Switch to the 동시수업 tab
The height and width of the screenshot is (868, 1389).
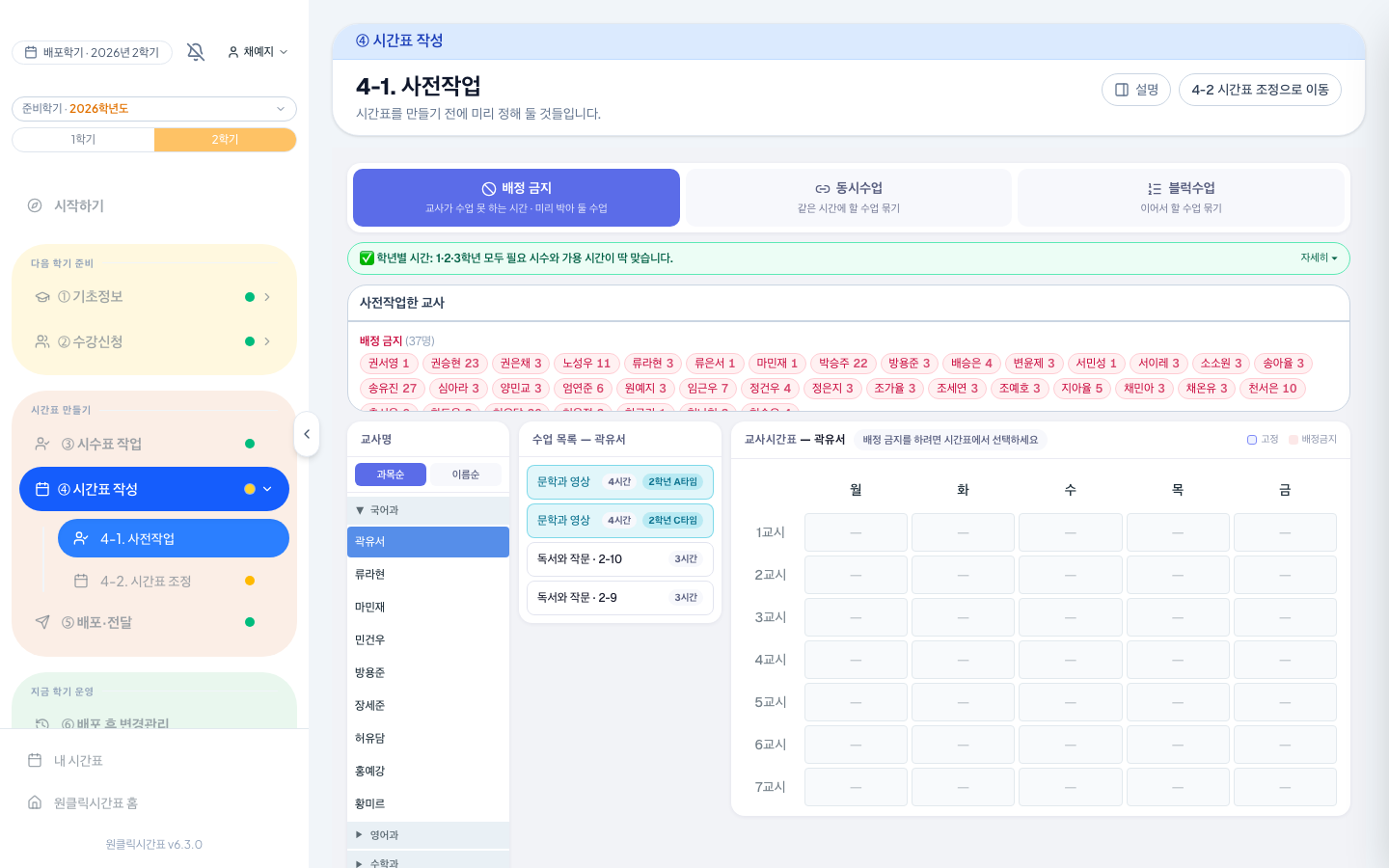pyautogui.click(x=849, y=198)
